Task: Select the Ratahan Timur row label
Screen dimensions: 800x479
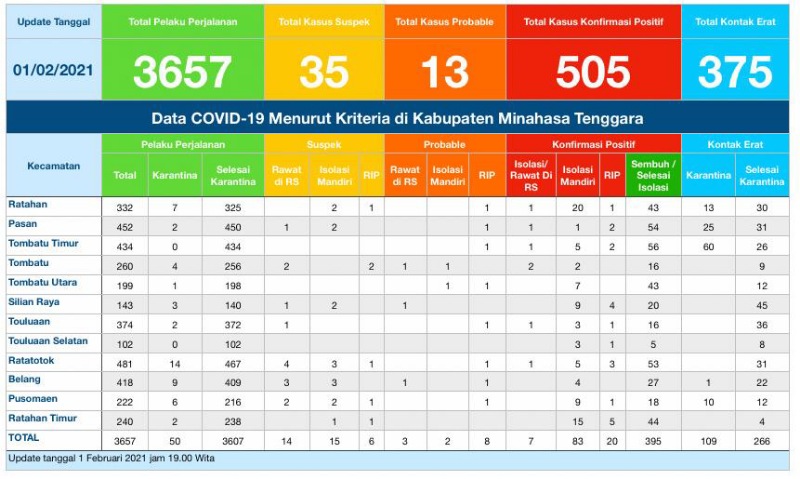Action: (x=42, y=418)
